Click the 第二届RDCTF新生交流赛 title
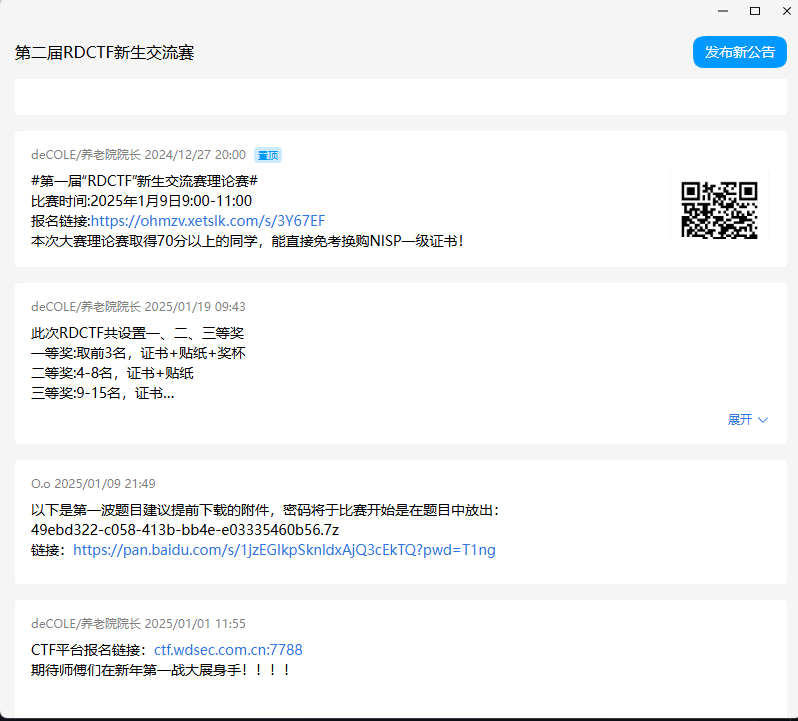Screen dimensions: 798x721 point(104,53)
